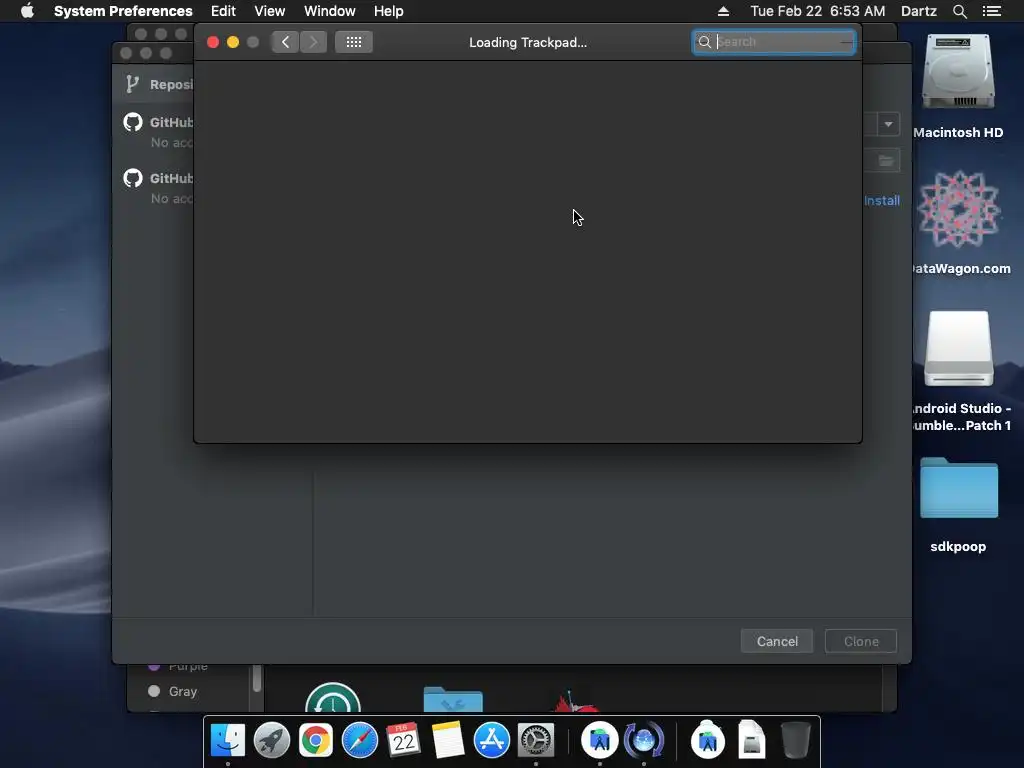Close the System Preferences window
Image resolution: width=1024 pixels, height=768 pixels.
tap(213, 42)
